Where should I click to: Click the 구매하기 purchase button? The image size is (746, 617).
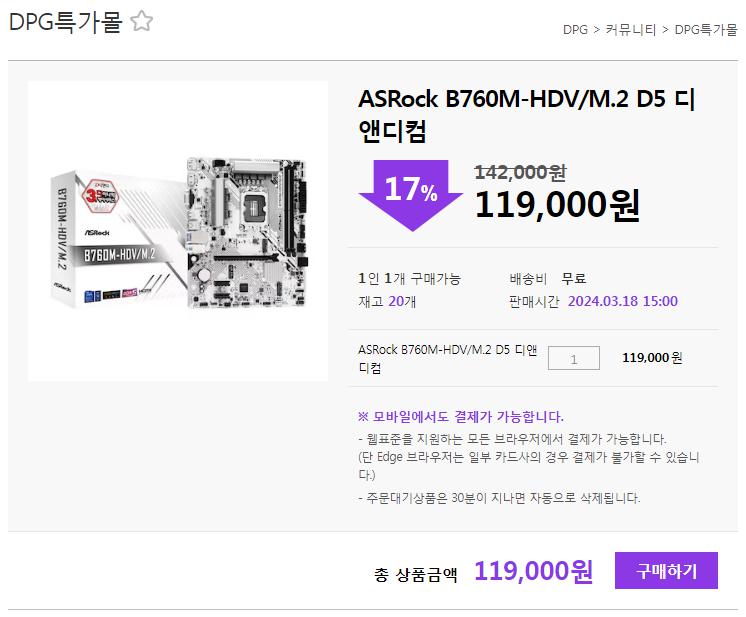(x=666, y=570)
